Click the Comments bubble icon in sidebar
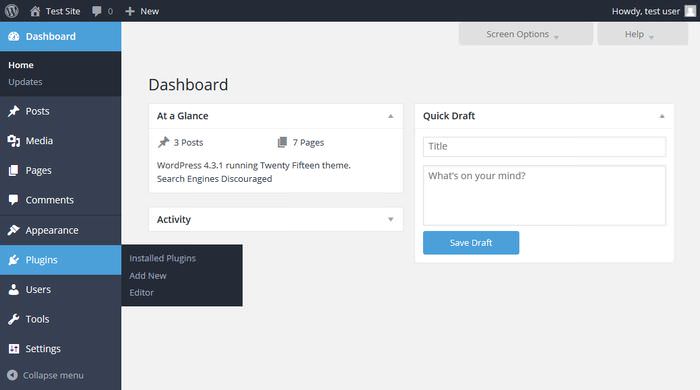The image size is (700, 390). [14, 200]
